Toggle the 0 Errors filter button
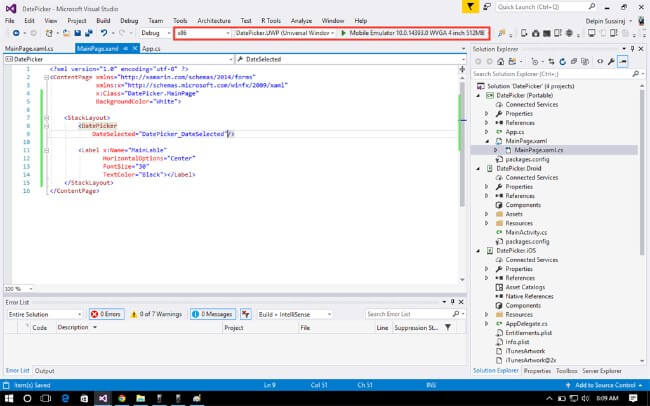Screen dimensions: 650x406 pos(106,314)
